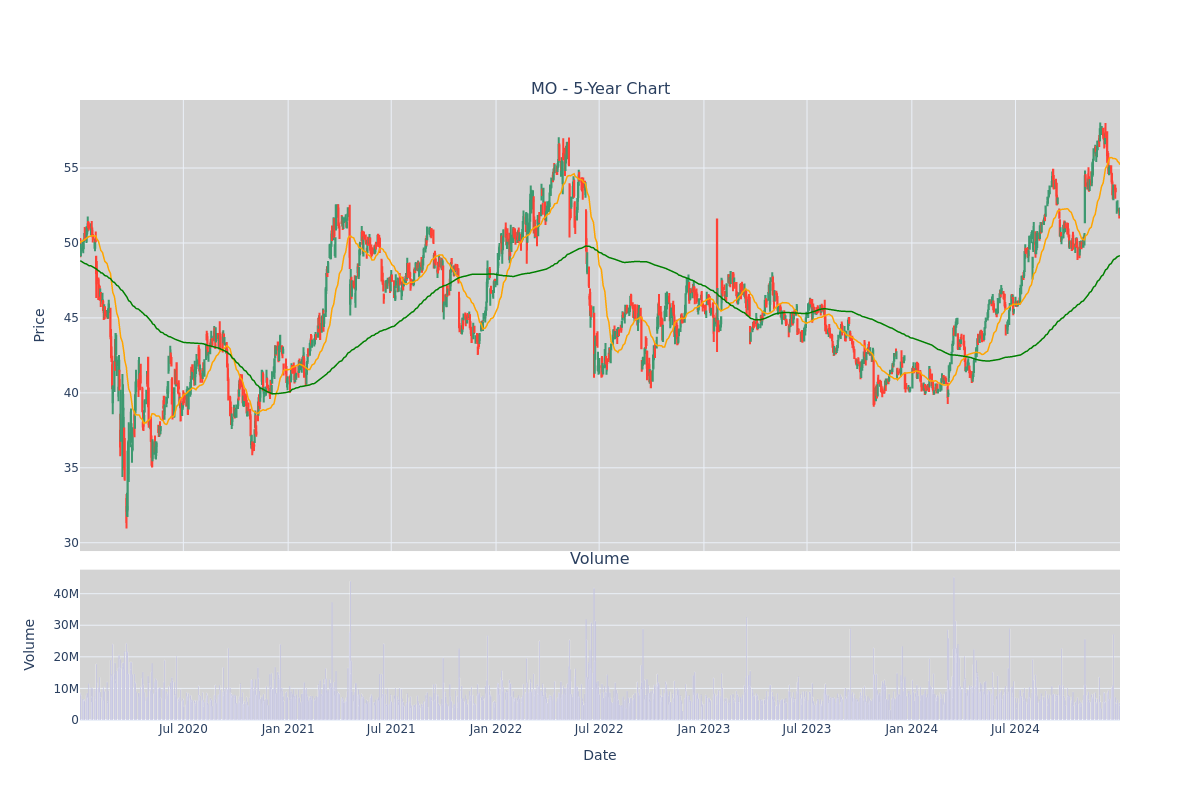
Task: Click the "Jul 2022" date tick
Action: [x=599, y=729]
